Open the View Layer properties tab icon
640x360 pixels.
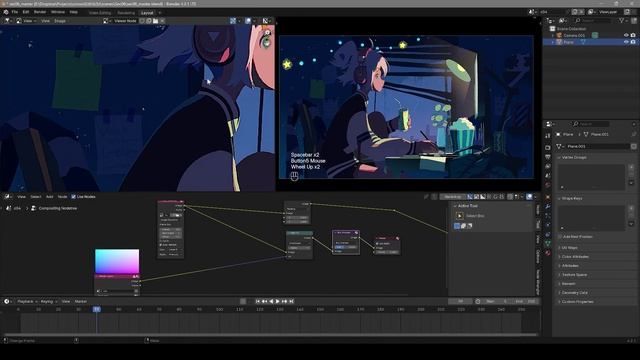pos(548,166)
